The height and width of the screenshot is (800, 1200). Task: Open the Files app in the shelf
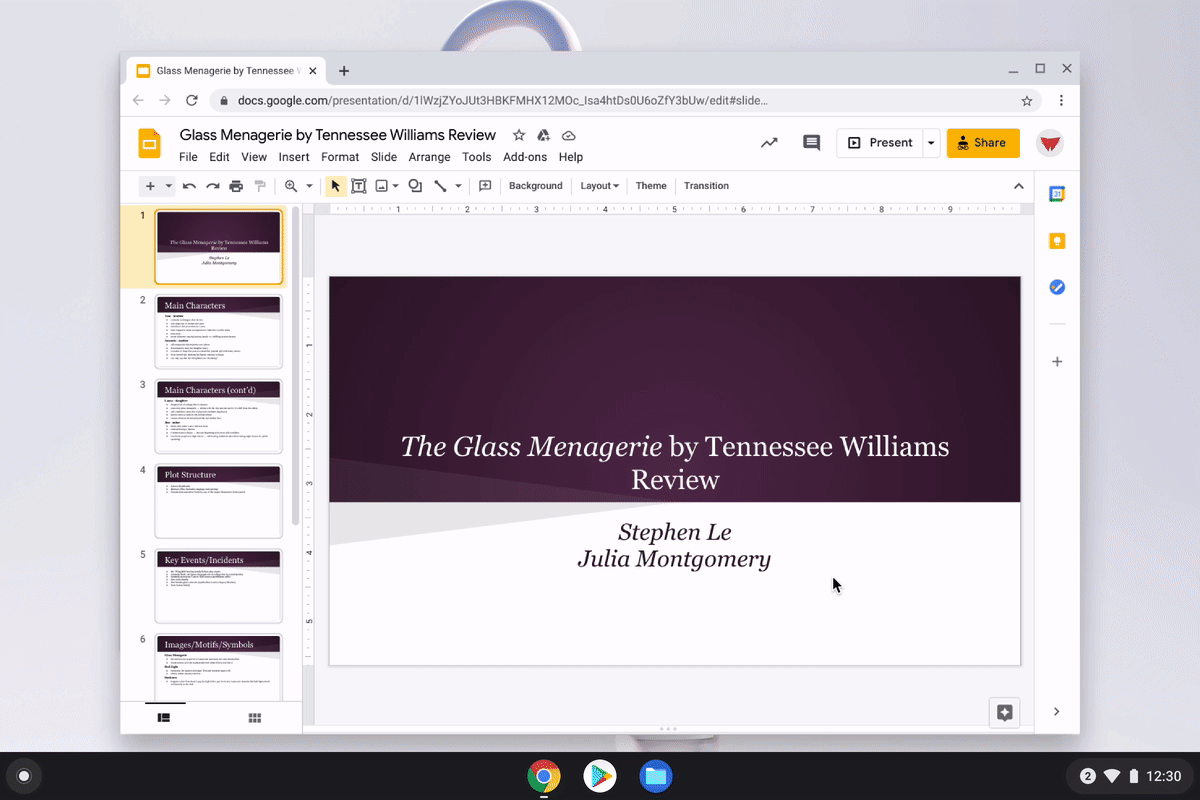(656, 776)
